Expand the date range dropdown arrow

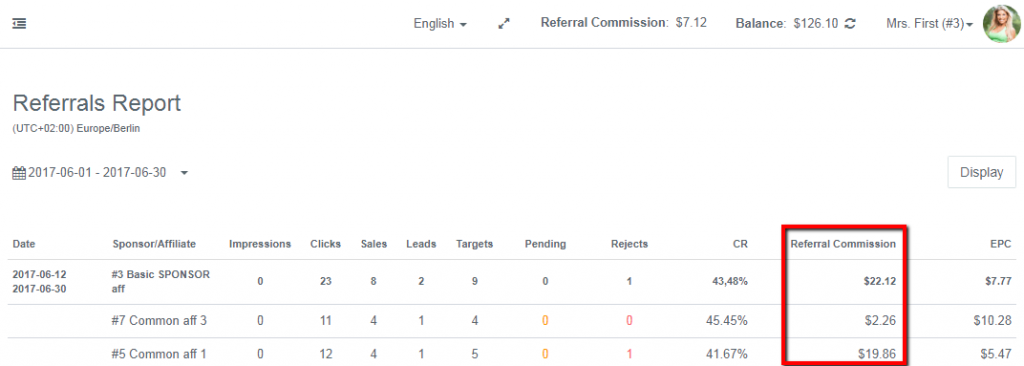[x=184, y=173]
